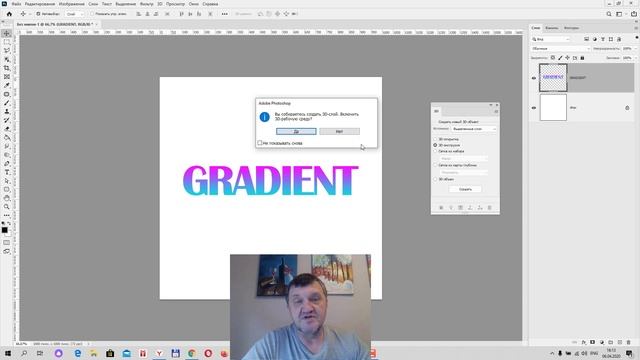This screenshot has width=640, height=360.
Task: Click the GRADIENT layer thumbnail
Action: [553, 78]
